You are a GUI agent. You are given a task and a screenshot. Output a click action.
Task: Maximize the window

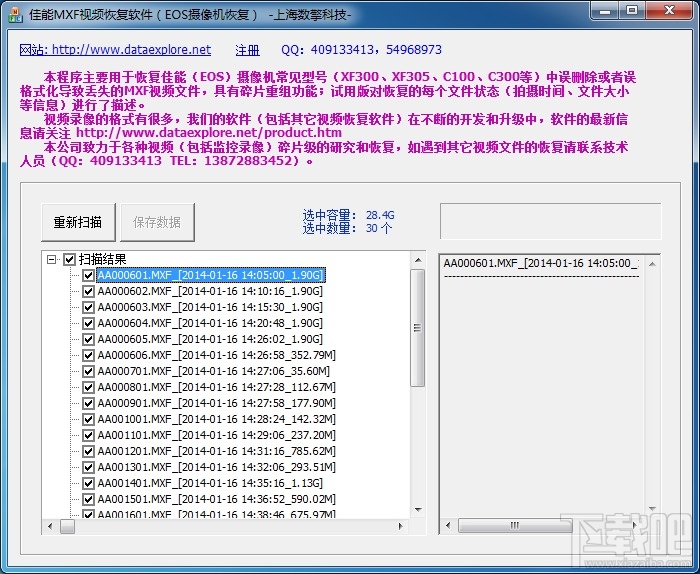click(x=632, y=11)
